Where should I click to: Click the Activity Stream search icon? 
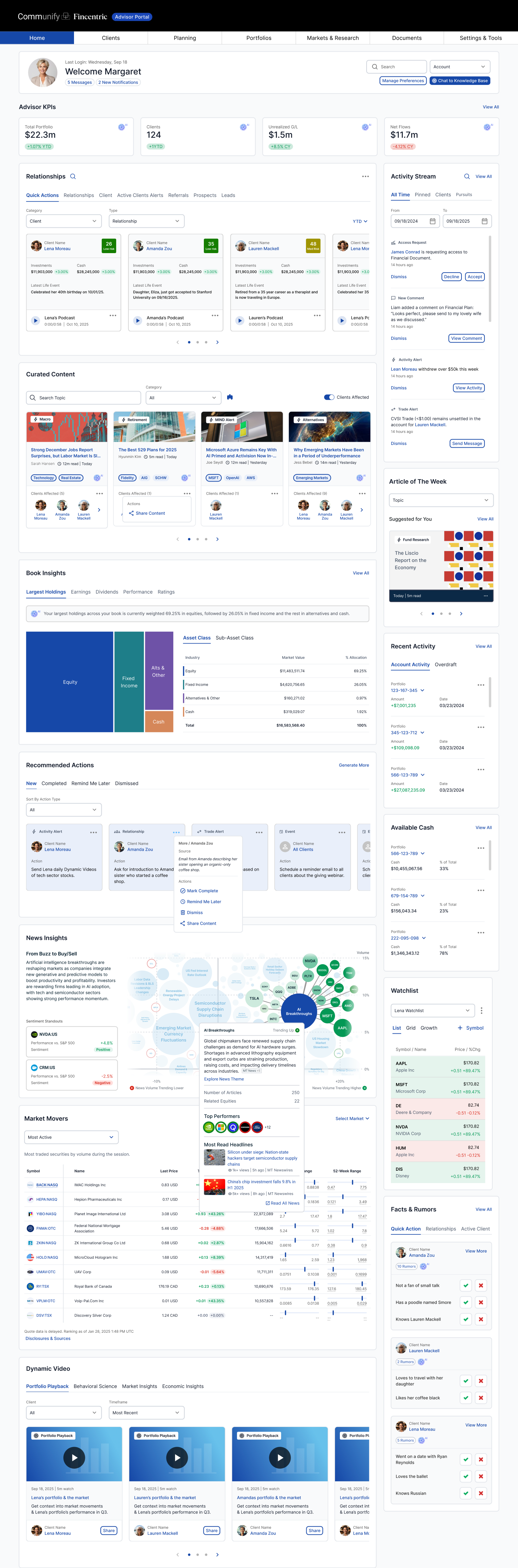(x=467, y=176)
